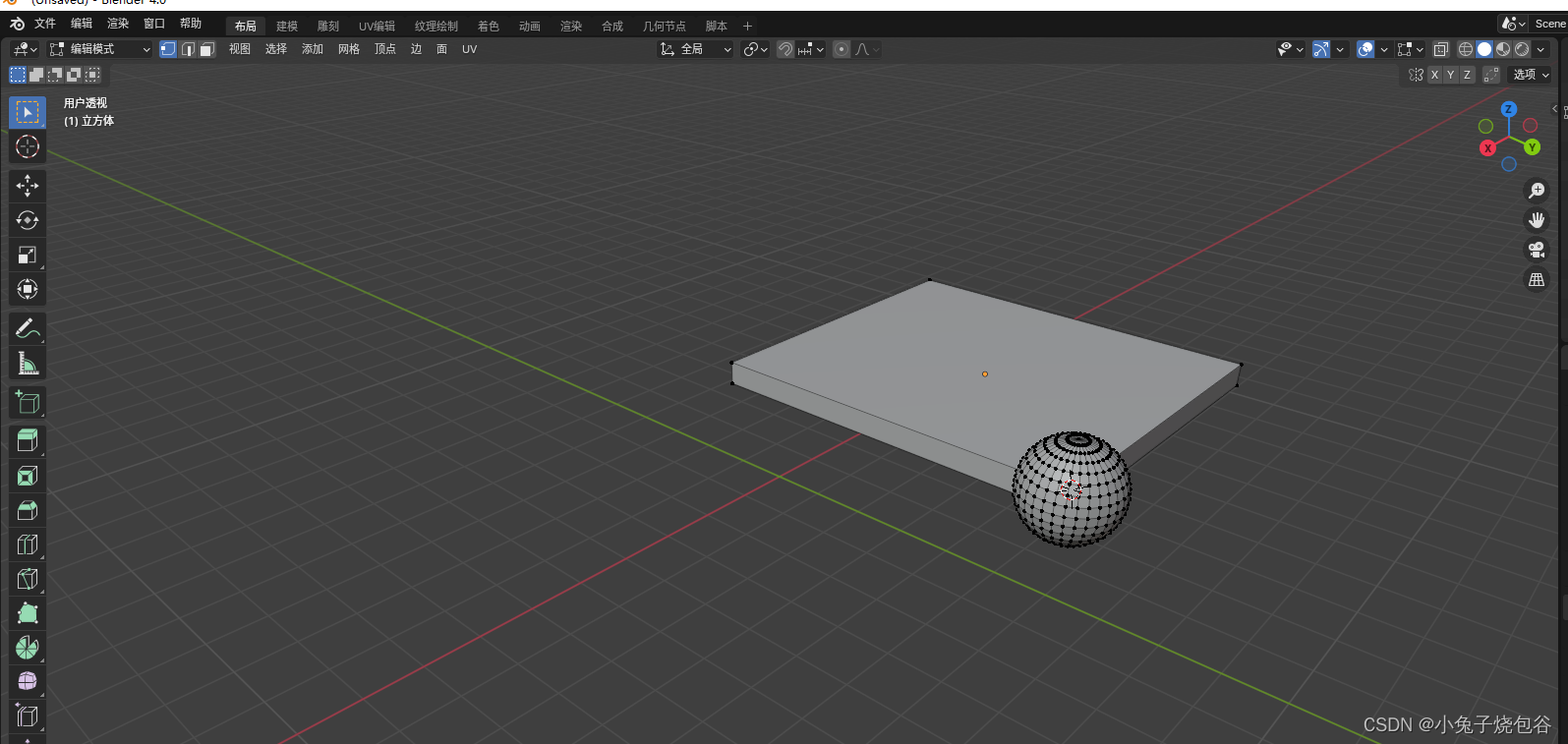Open the editor type dropdown
The width and height of the screenshot is (1568, 744).
25,49
